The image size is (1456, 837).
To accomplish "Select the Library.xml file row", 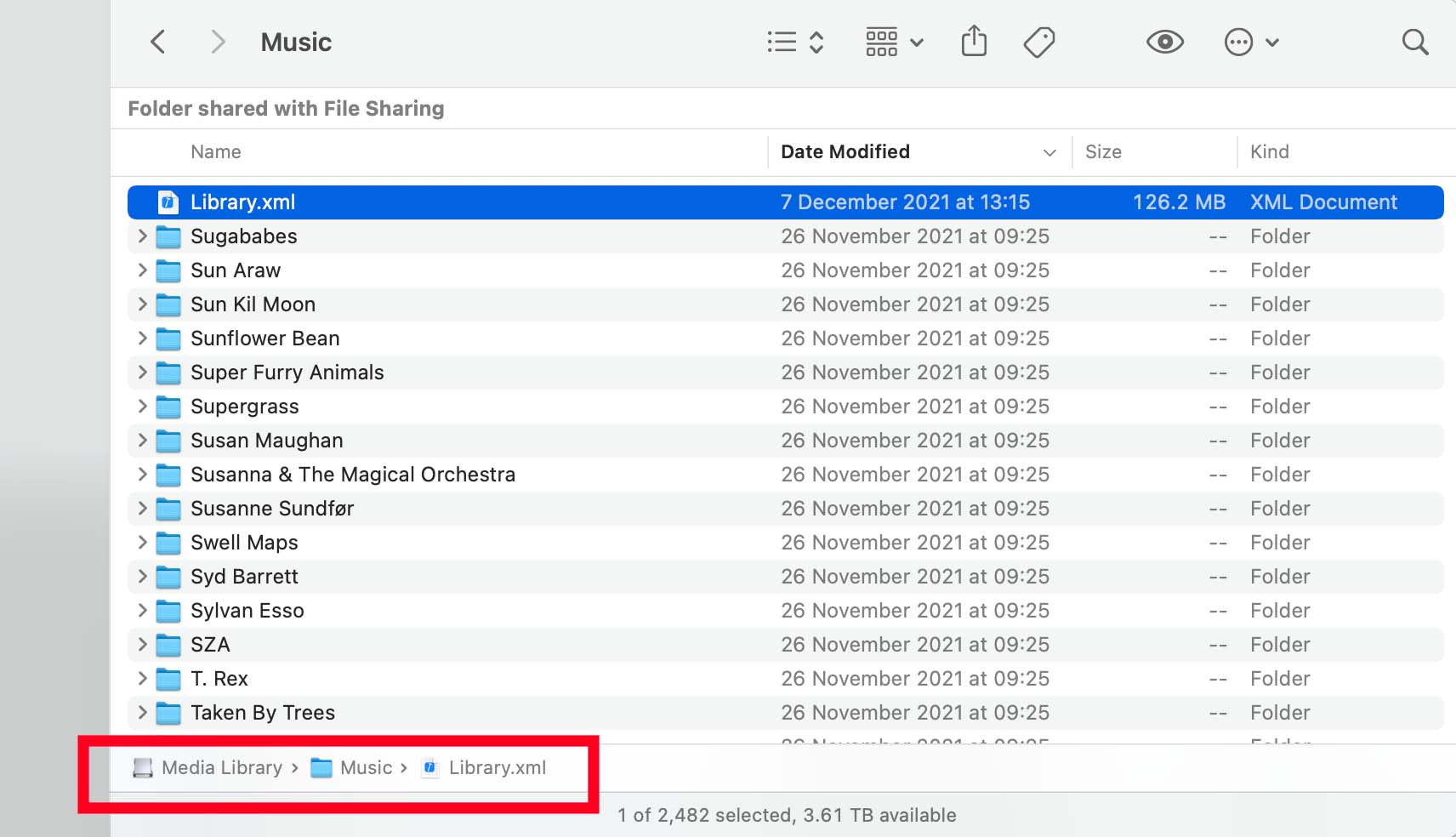I will [x=786, y=202].
